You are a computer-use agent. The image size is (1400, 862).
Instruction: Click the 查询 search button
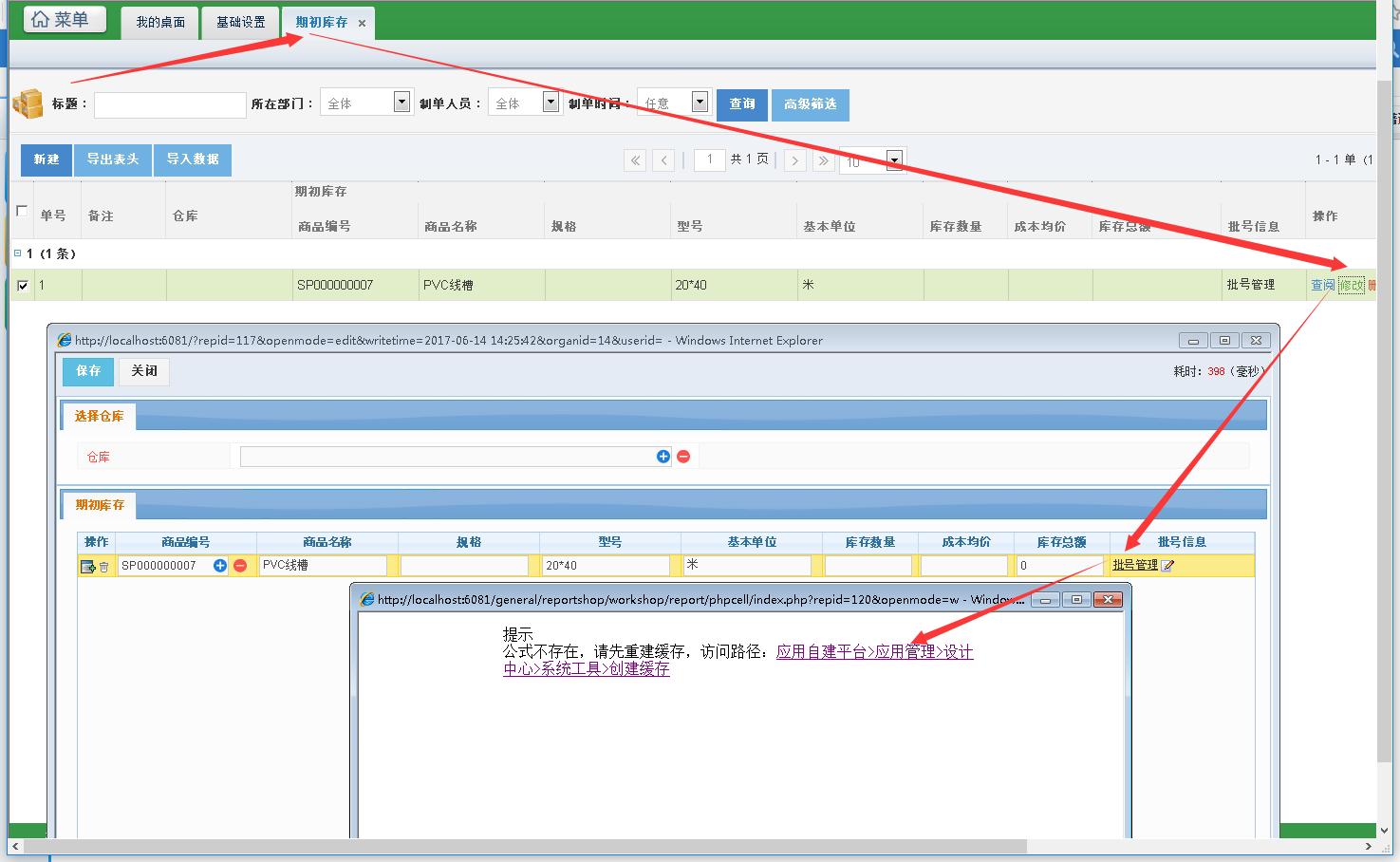[x=742, y=104]
